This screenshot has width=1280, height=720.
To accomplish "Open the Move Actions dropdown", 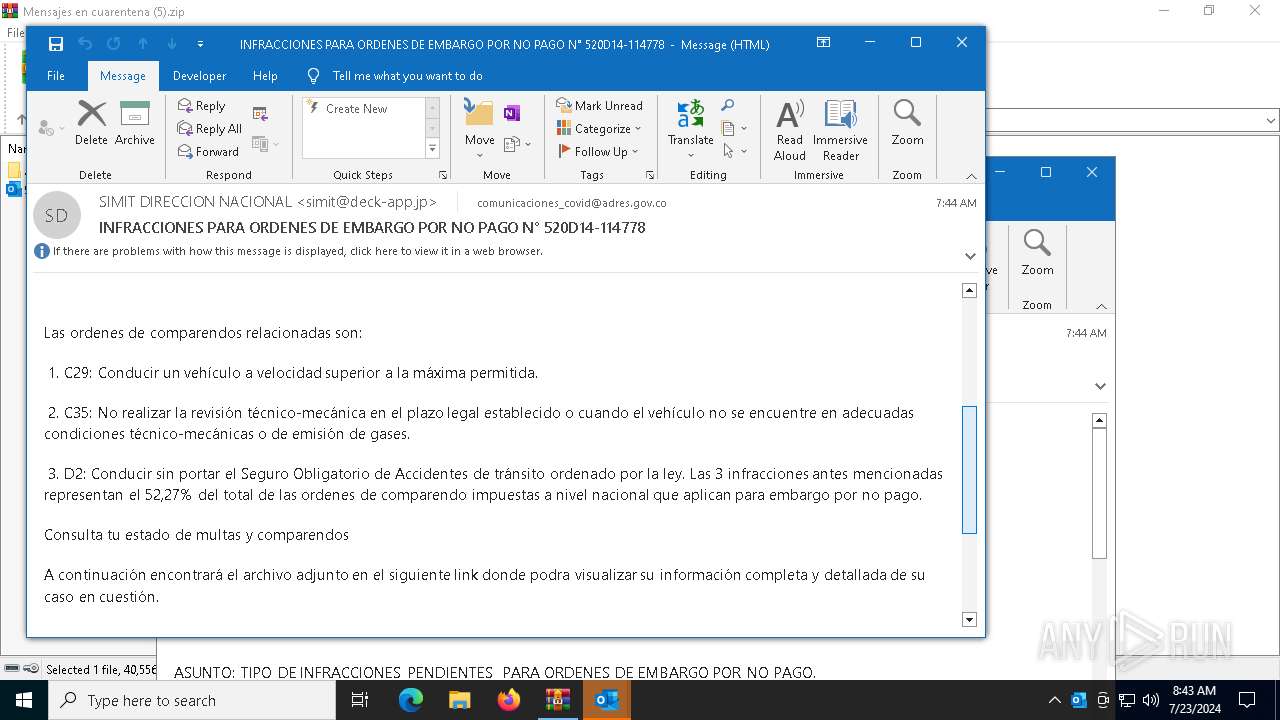I will [517, 144].
